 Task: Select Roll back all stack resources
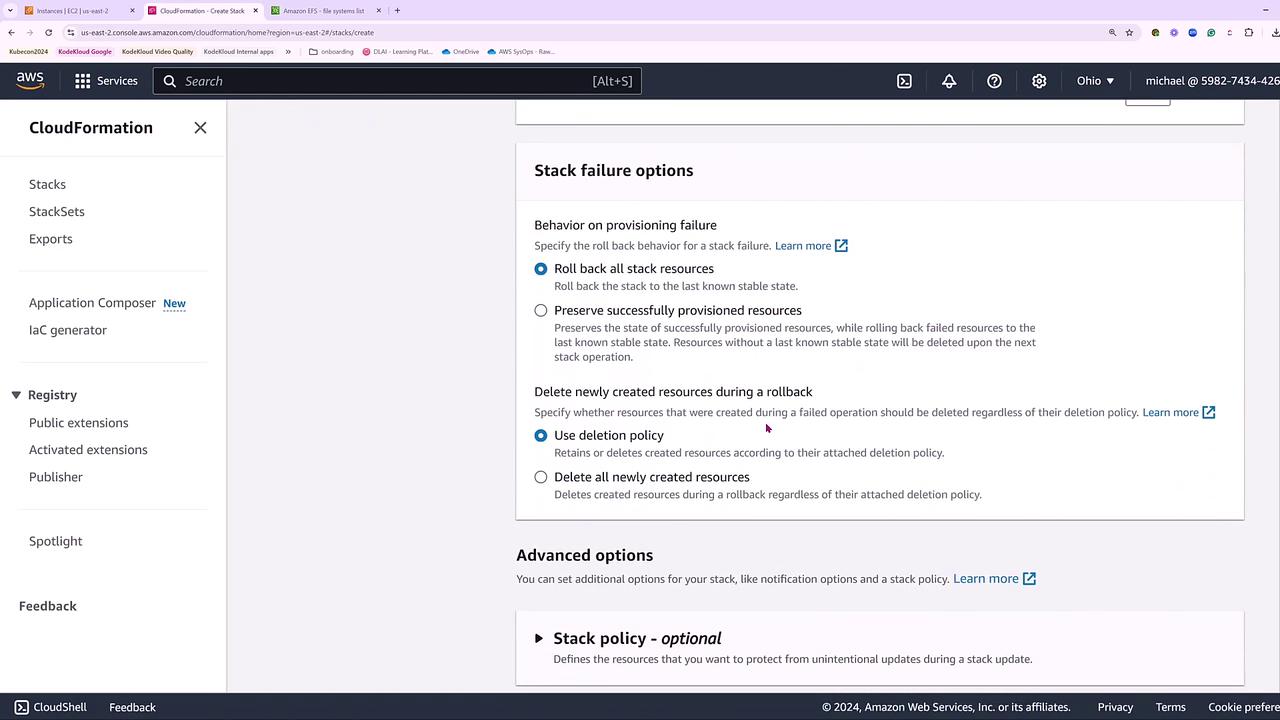541,269
